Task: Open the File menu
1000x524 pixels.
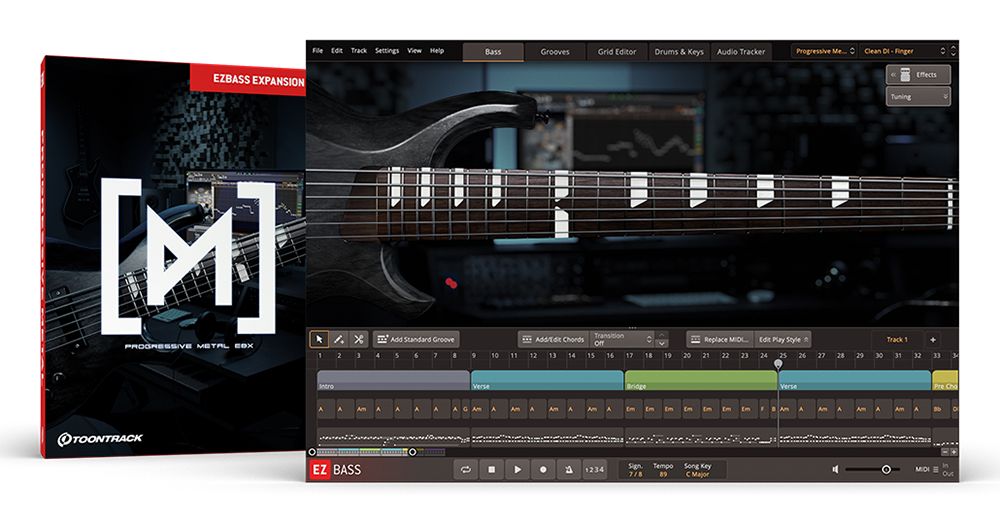Action: coord(318,51)
